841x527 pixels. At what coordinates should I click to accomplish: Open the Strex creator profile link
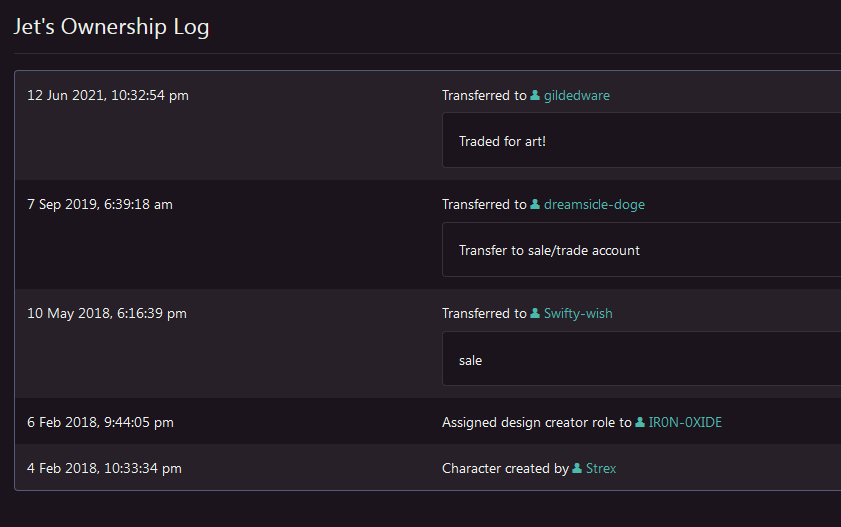[601, 469]
